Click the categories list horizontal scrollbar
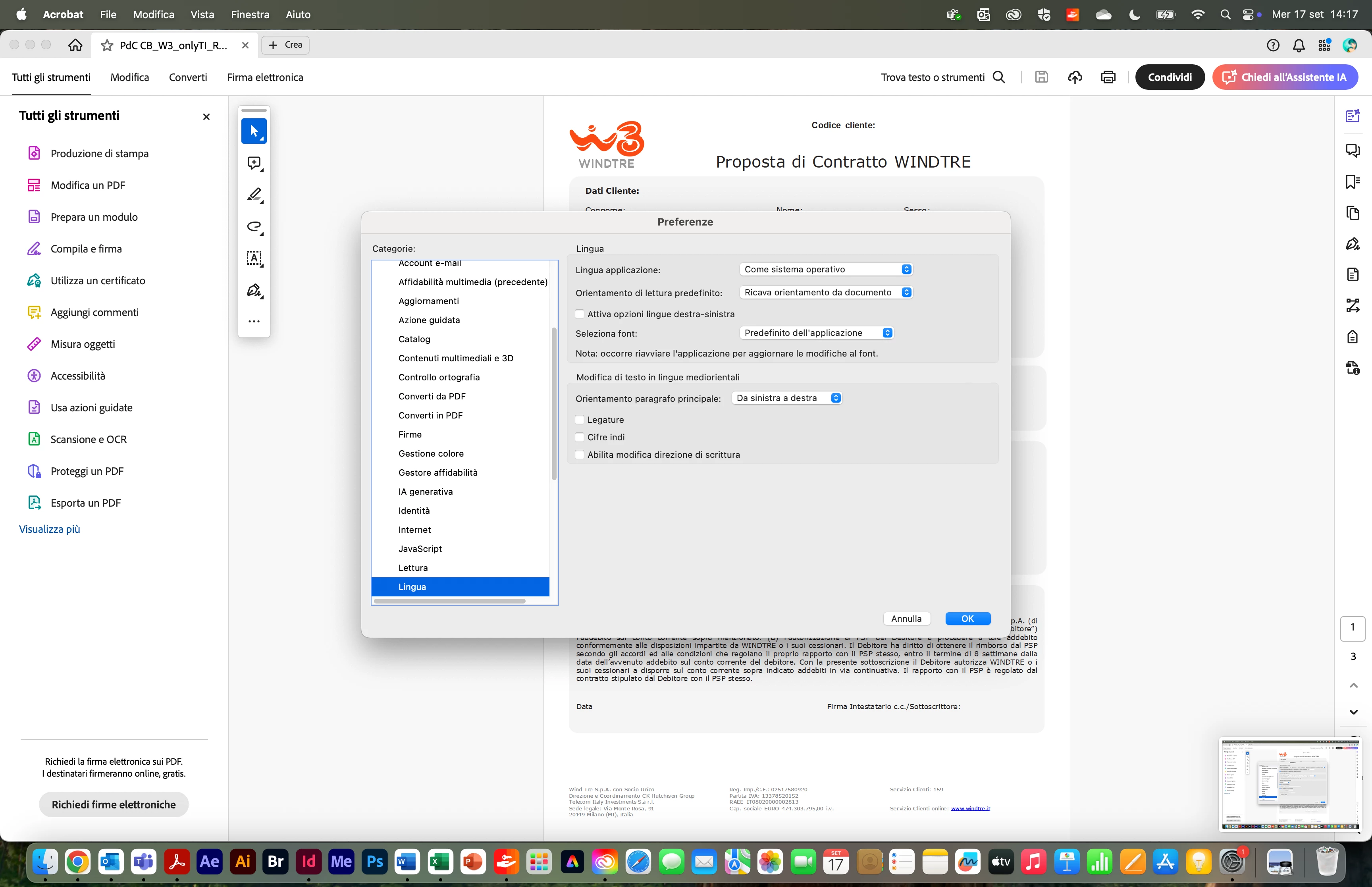Viewport: 1372px width, 887px height. point(449,601)
